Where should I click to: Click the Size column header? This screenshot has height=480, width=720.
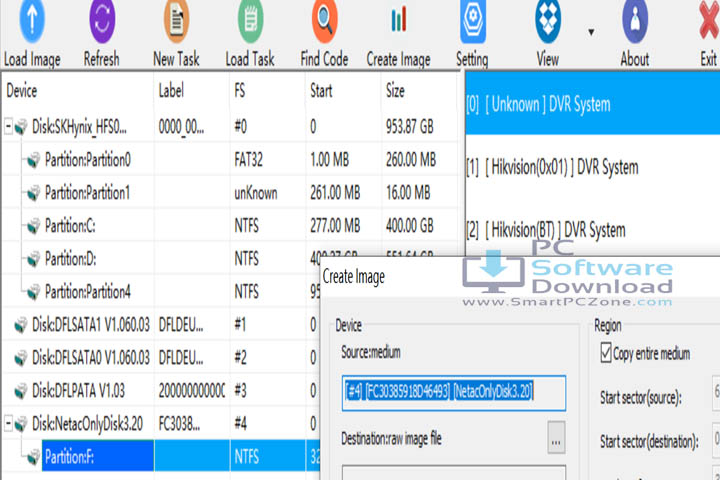[x=395, y=91]
